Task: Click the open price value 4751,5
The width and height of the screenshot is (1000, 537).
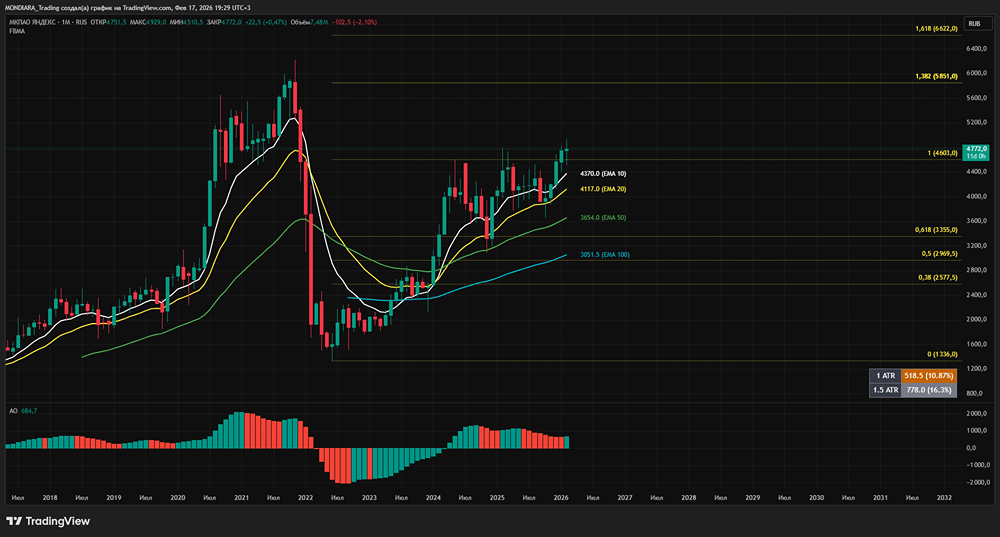Action: pos(116,22)
